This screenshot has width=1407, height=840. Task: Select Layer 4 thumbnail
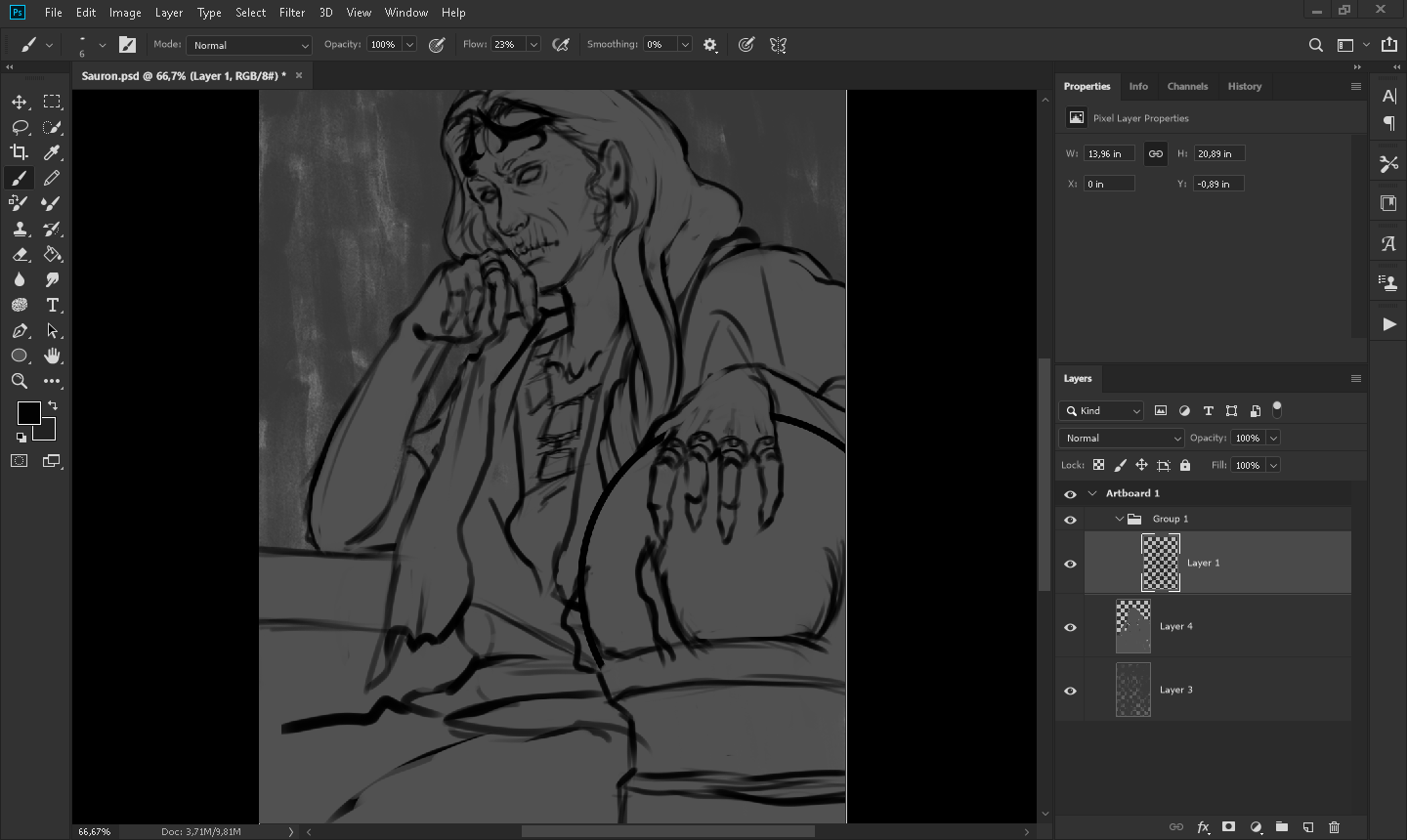click(1133, 627)
